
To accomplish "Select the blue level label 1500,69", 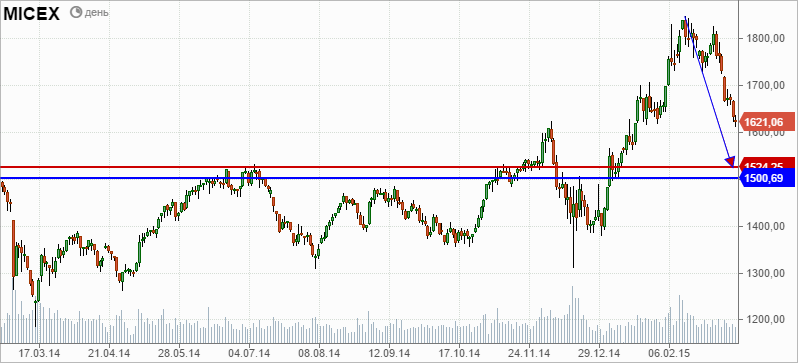I will (766, 178).
